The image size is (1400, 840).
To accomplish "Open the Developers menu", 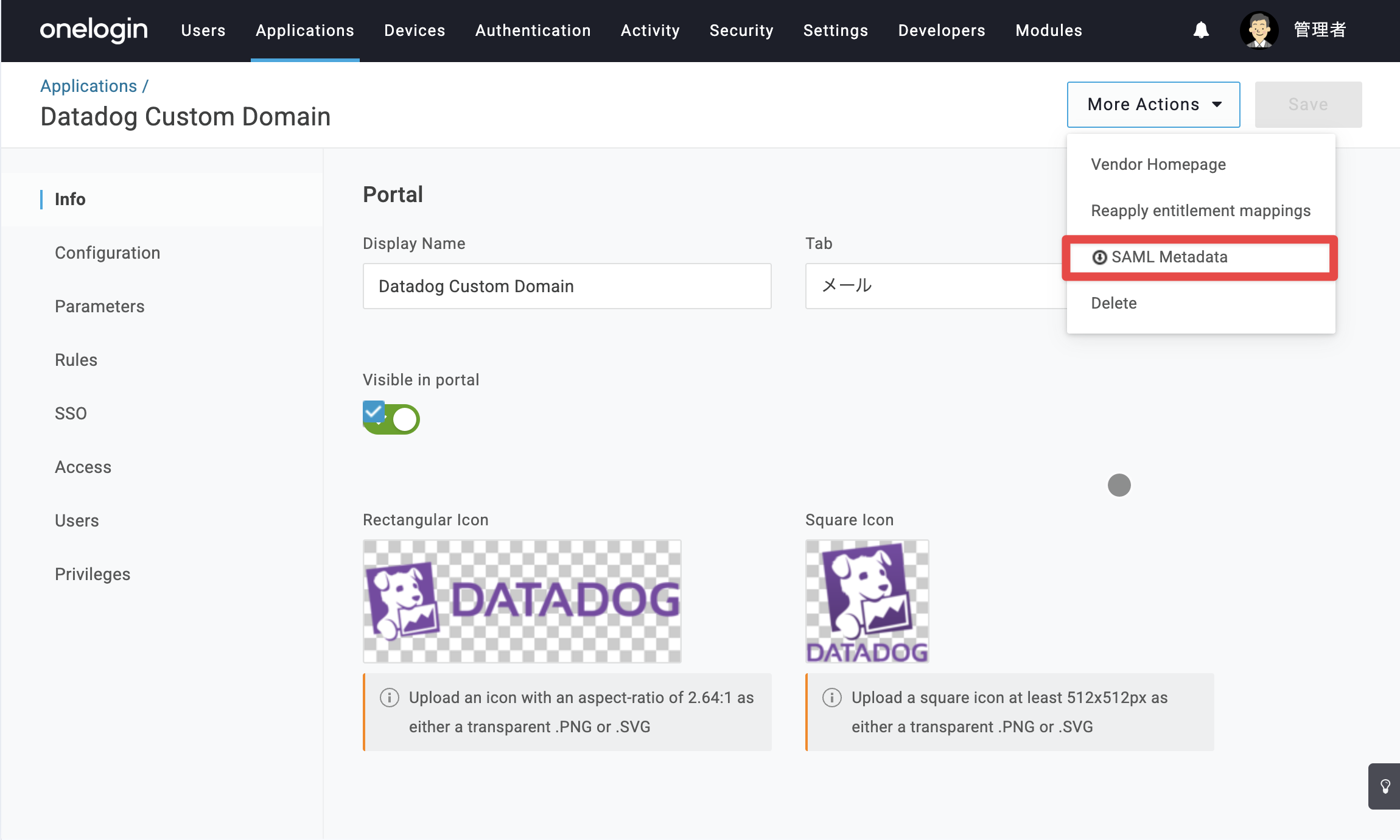I will [x=942, y=30].
